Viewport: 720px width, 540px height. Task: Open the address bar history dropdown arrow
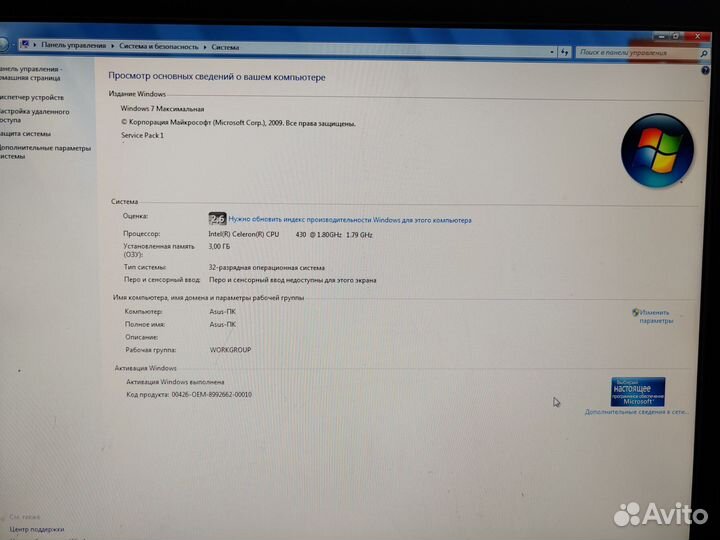coord(552,52)
